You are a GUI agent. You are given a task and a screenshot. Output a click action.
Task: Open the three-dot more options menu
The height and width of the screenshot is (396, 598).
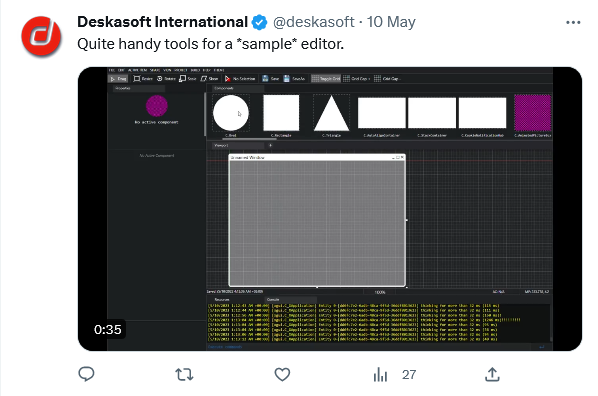point(573,23)
